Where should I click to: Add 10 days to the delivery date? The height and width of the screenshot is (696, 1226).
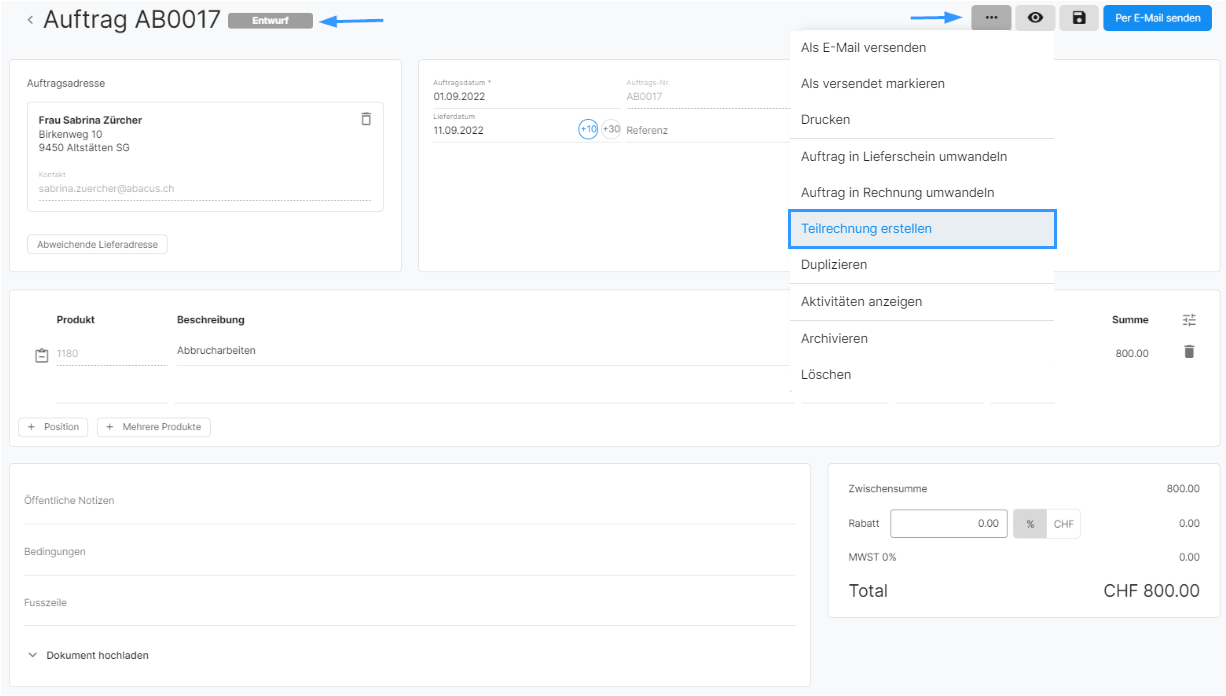coord(588,129)
